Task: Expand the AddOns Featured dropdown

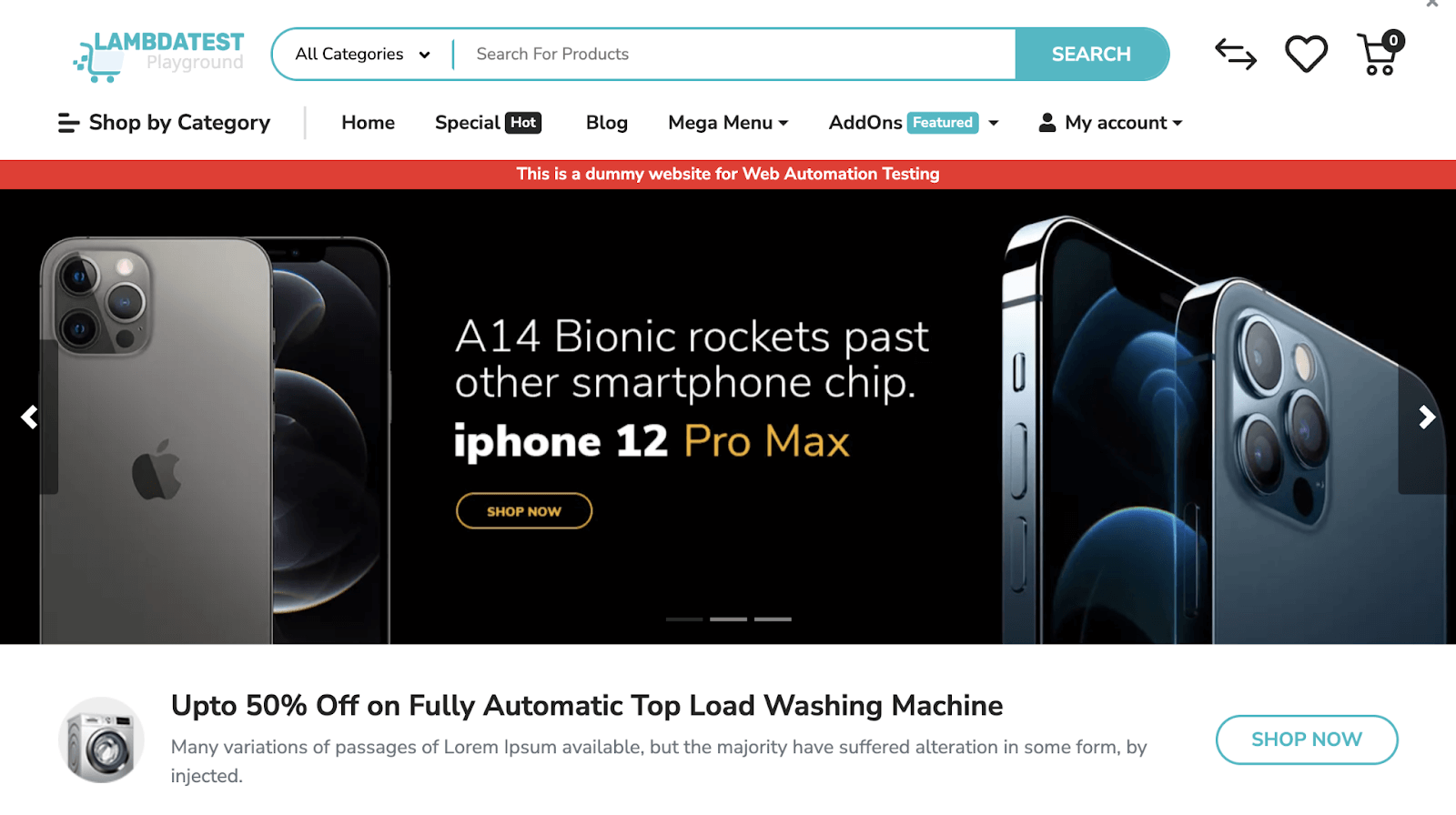Action: [x=914, y=123]
